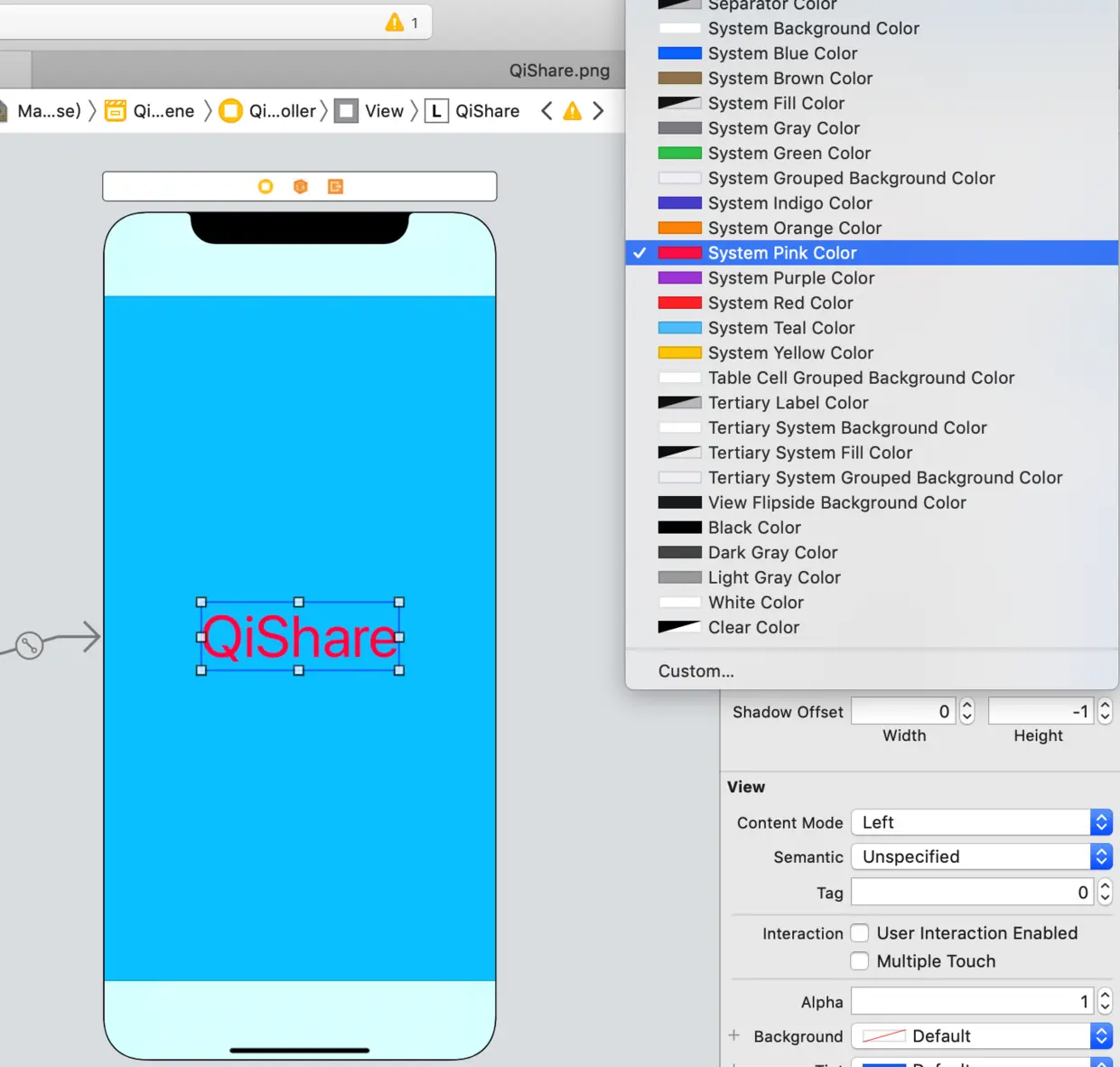
Task: Choose System Indigo Color
Action: pos(873,203)
